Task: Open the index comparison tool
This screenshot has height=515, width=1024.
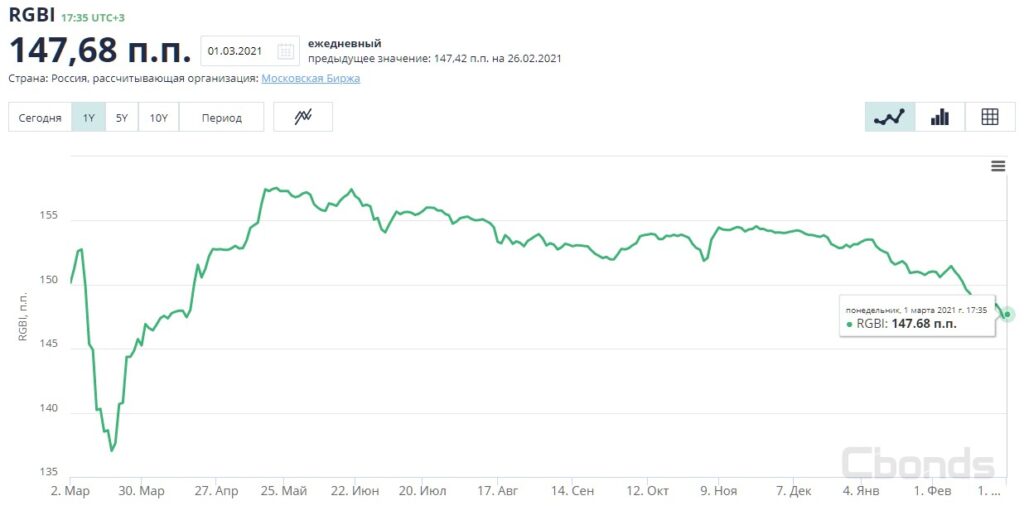Action: click(x=303, y=117)
